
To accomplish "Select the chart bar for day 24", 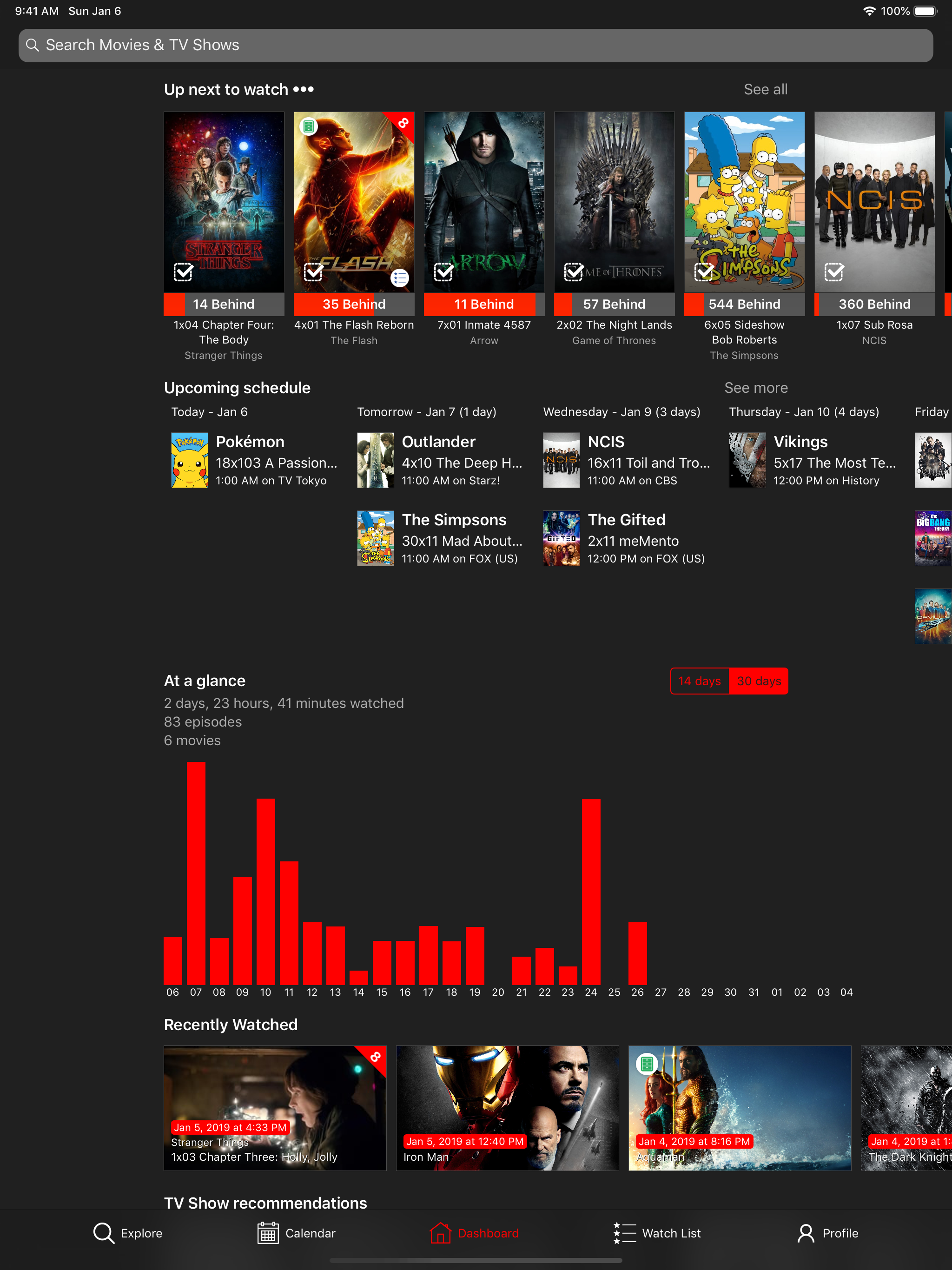I will tap(591, 892).
